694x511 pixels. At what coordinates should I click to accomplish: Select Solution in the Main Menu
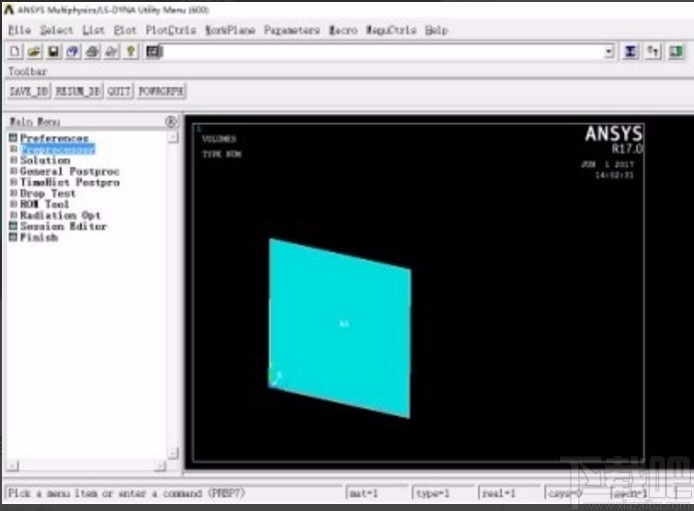(x=45, y=160)
